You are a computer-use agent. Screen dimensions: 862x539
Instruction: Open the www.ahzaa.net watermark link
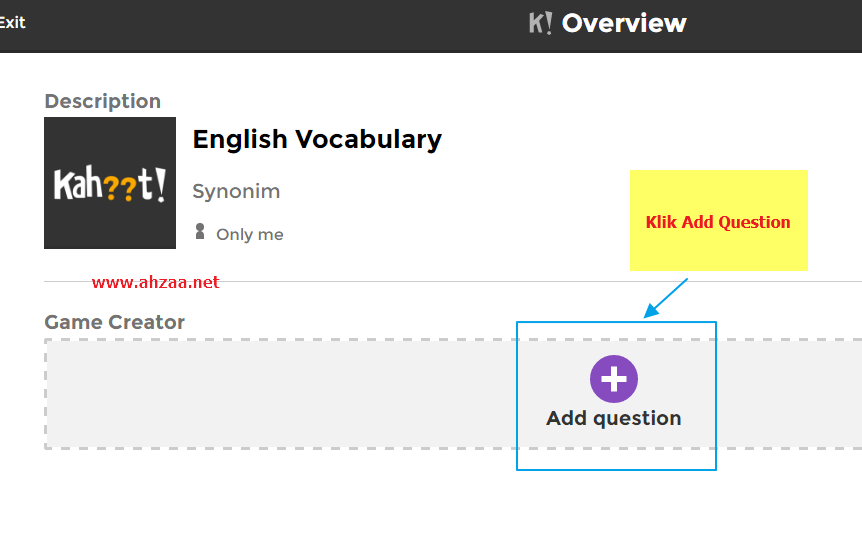(x=155, y=282)
